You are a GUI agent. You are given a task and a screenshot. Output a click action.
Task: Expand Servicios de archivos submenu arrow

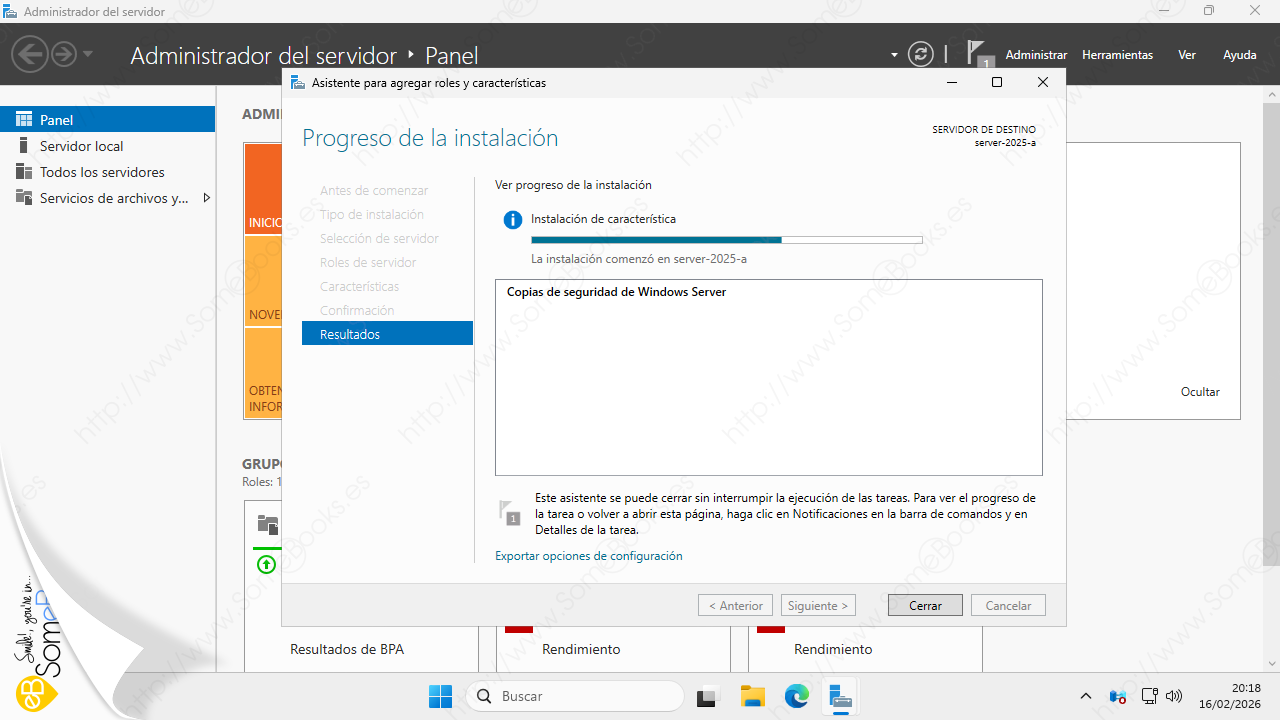click(206, 198)
